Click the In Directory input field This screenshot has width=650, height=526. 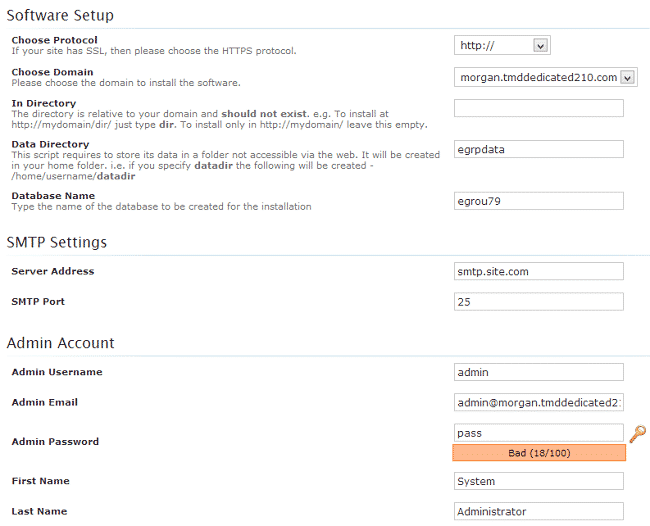[538, 108]
